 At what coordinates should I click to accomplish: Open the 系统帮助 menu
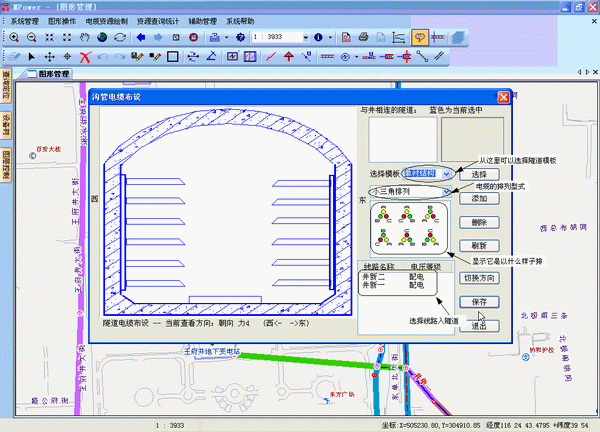tap(240, 21)
